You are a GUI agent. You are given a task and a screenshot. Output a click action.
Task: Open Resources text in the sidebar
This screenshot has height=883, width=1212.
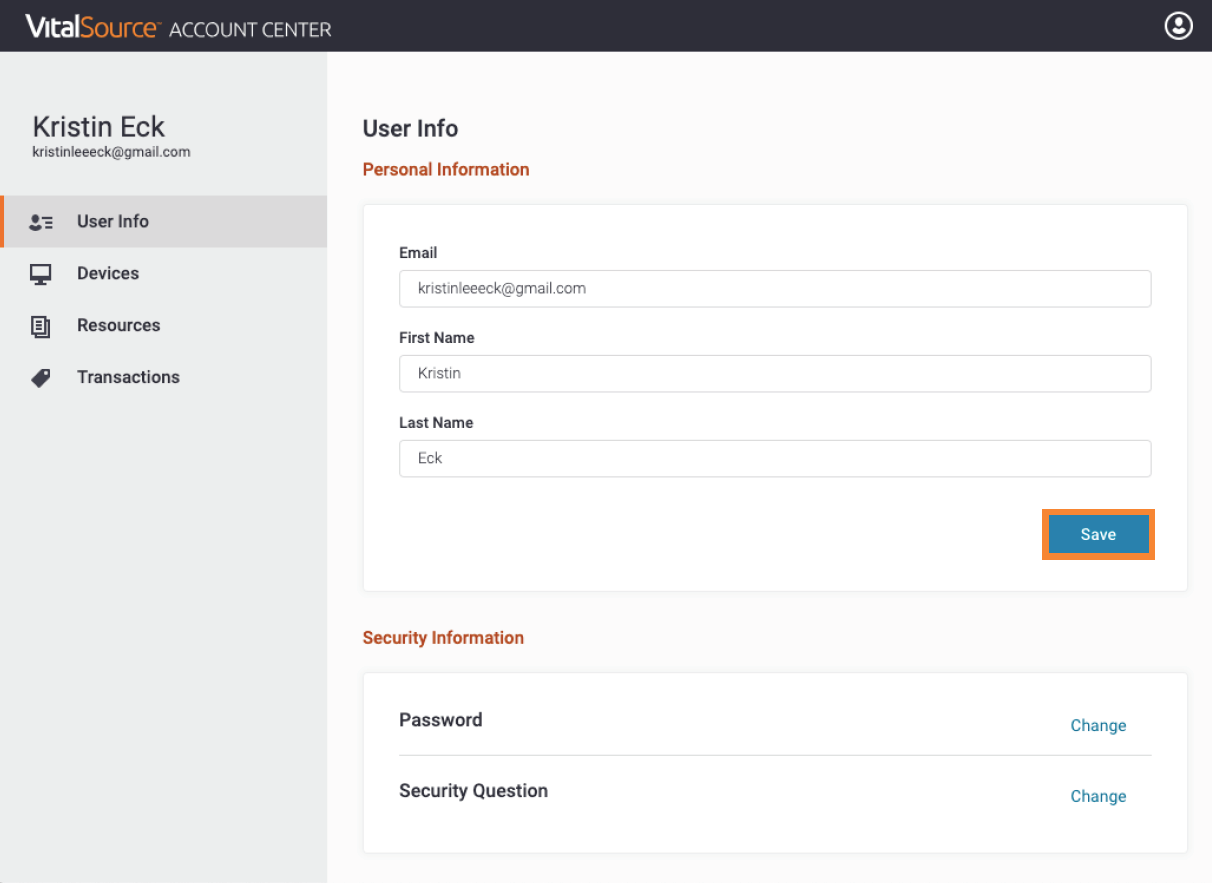click(118, 326)
